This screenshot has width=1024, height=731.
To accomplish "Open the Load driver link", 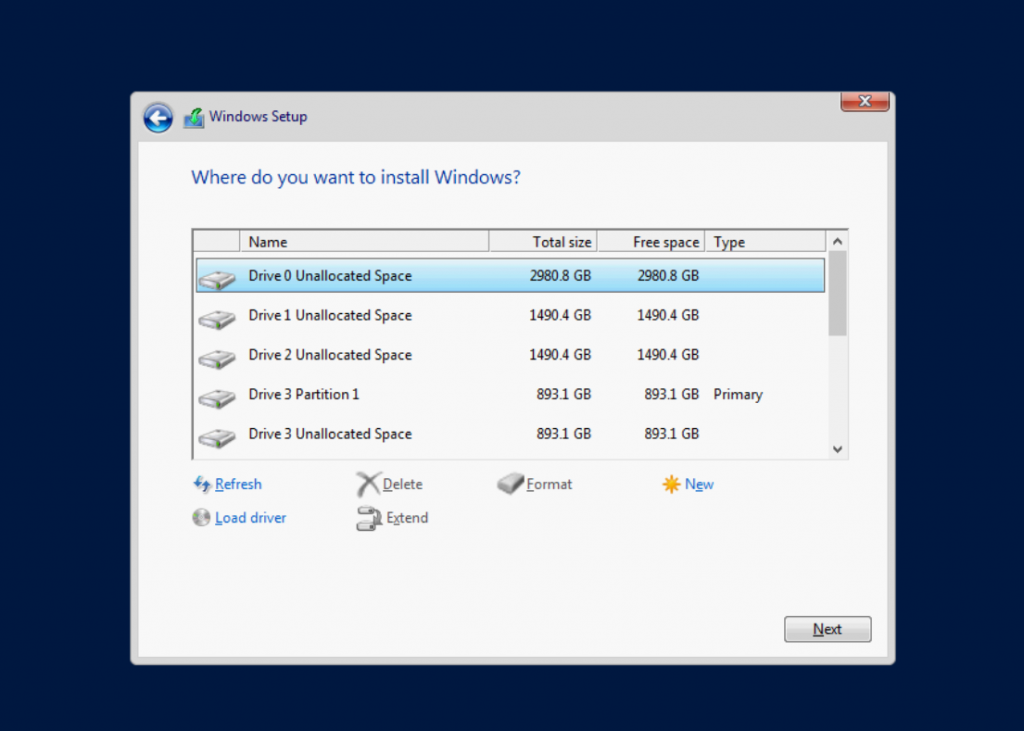I will pos(250,517).
